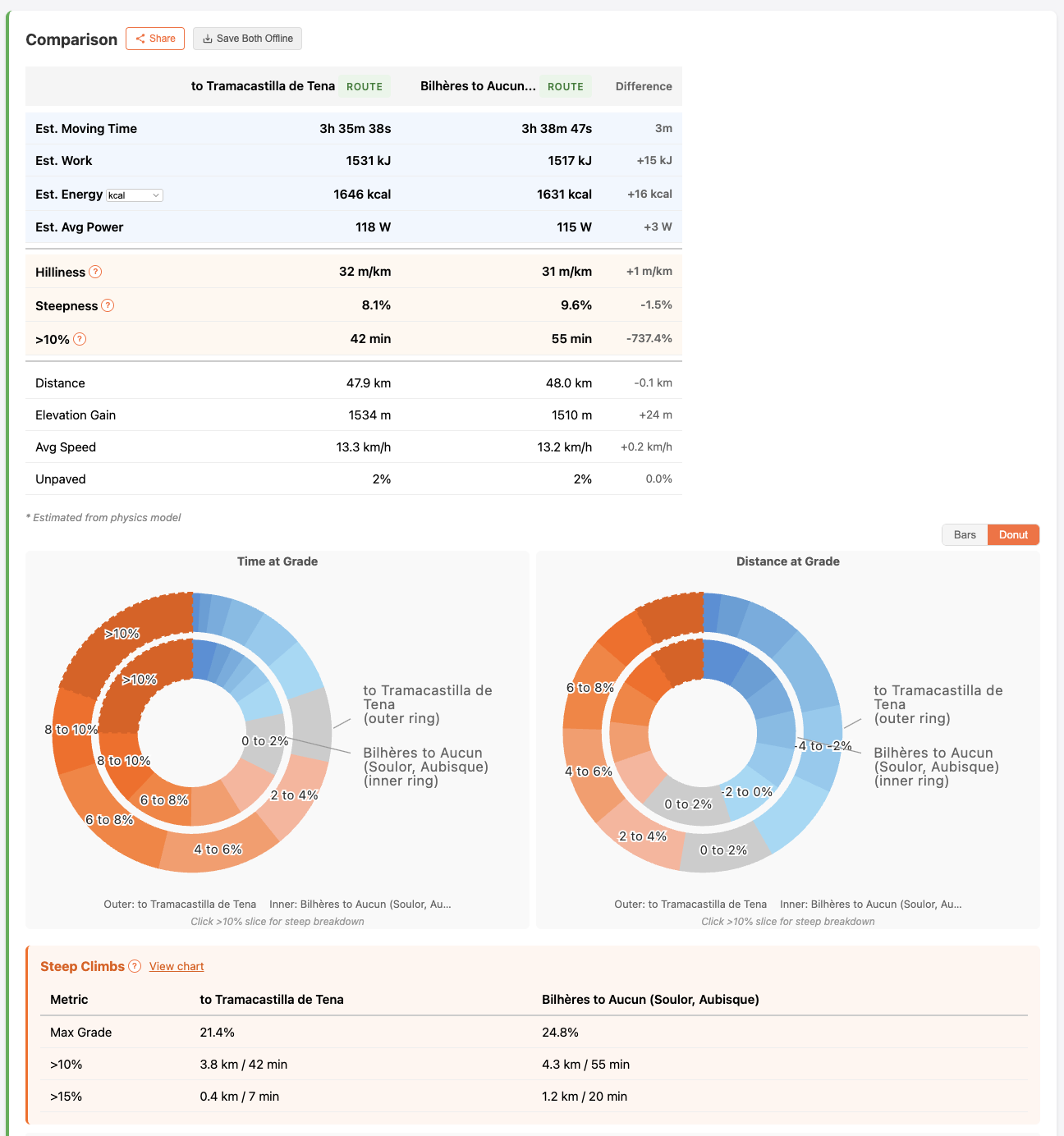Switch chart view to Bars
1064x1136 pixels.
pyautogui.click(x=965, y=534)
